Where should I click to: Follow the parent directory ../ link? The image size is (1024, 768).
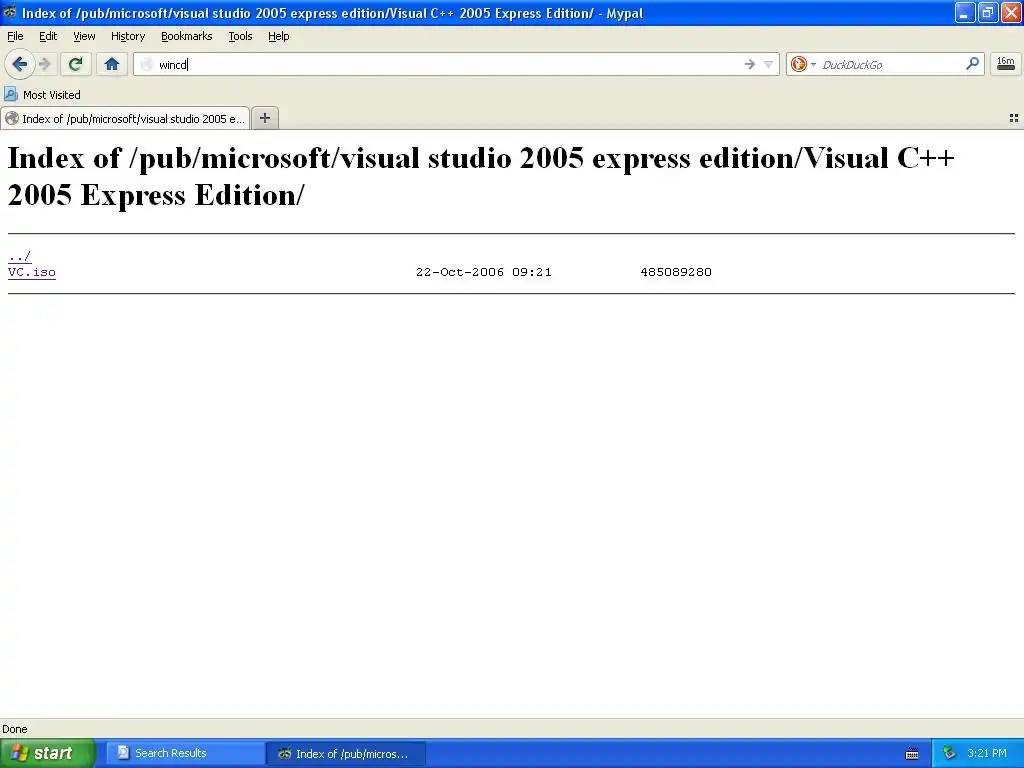[x=20, y=256]
